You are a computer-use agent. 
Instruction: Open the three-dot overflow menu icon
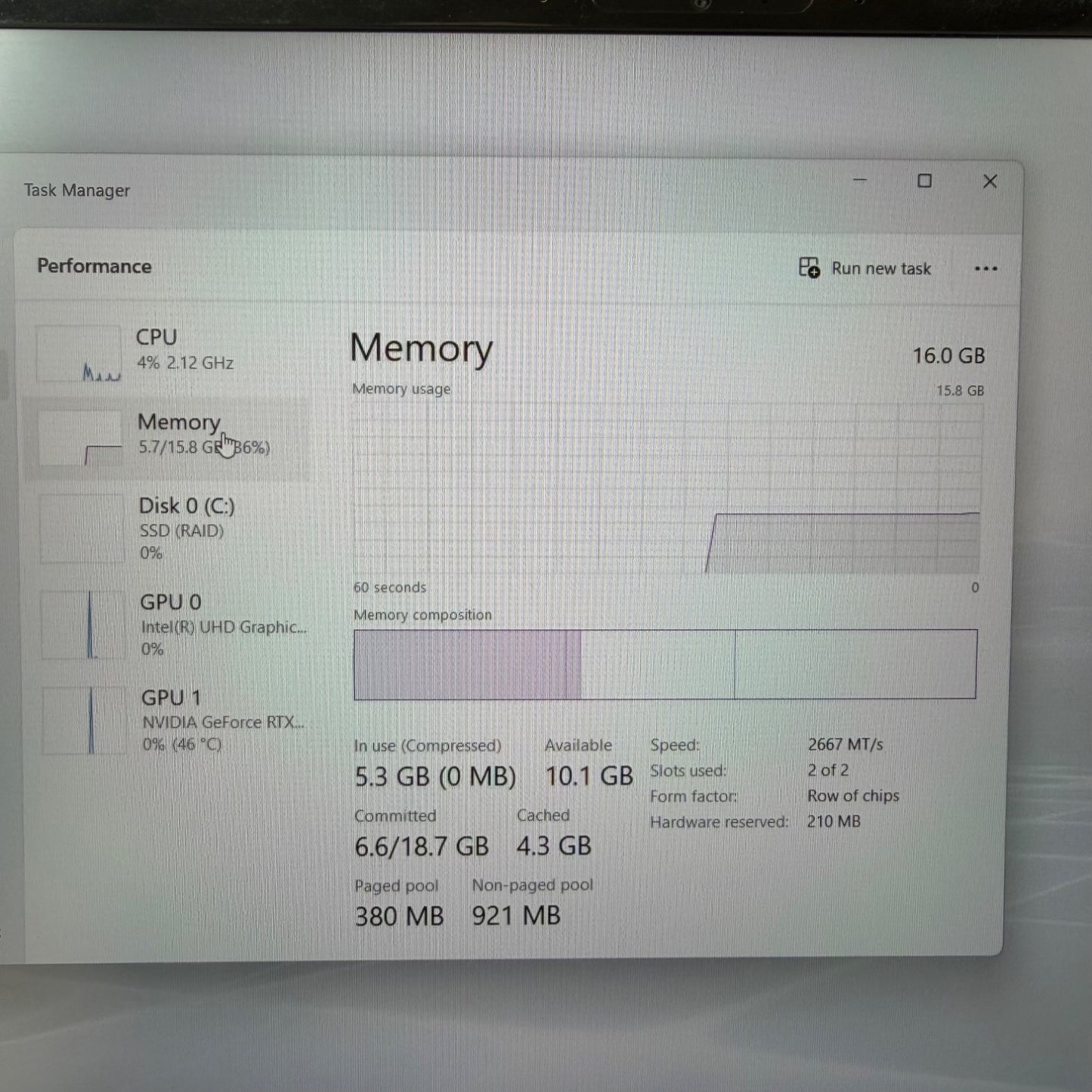986,269
